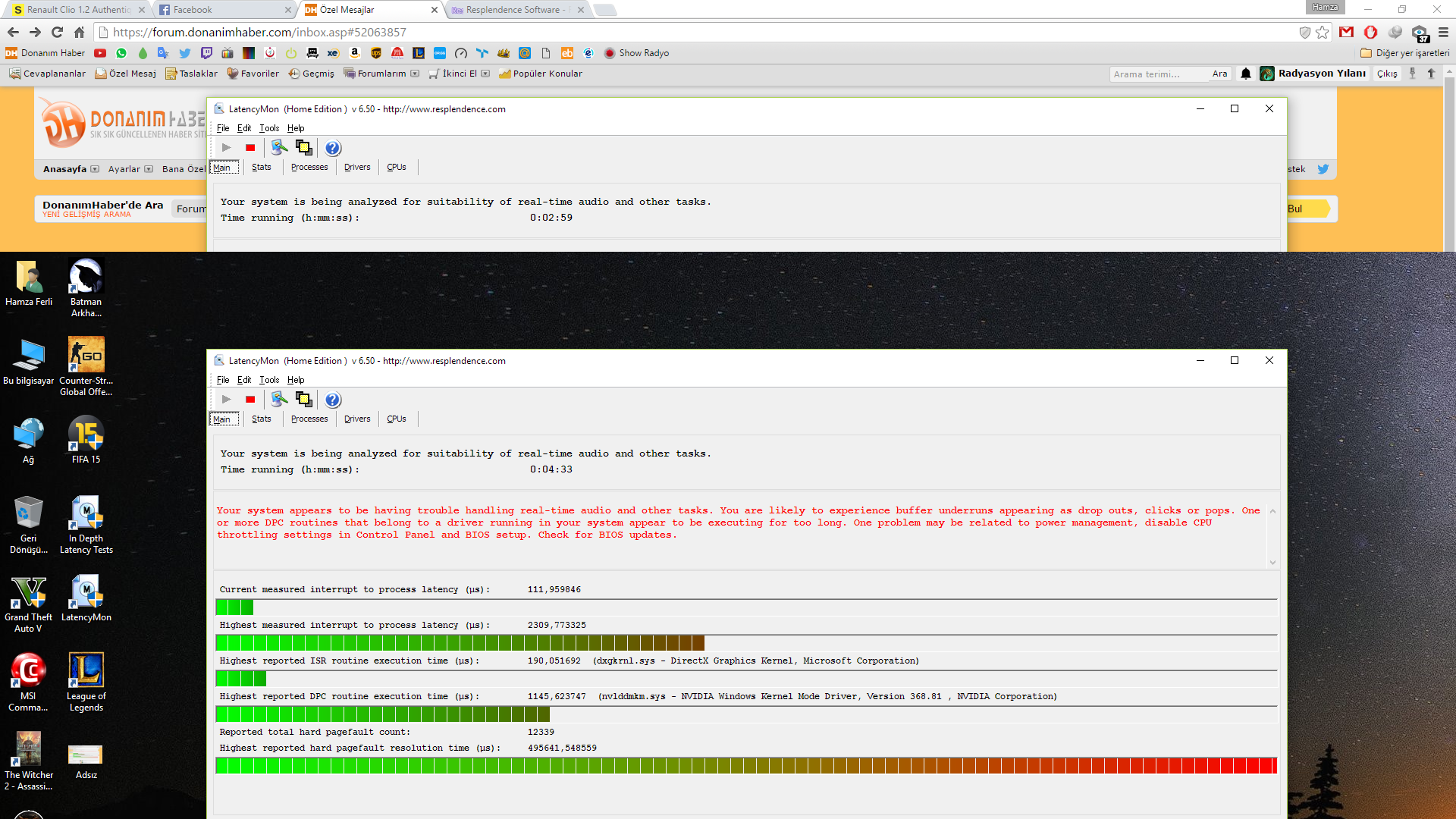This screenshot has height=819, width=1456.
Task: Open Edit menu in 0:04:33 LatencyMon window
Action: [x=244, y=380]
